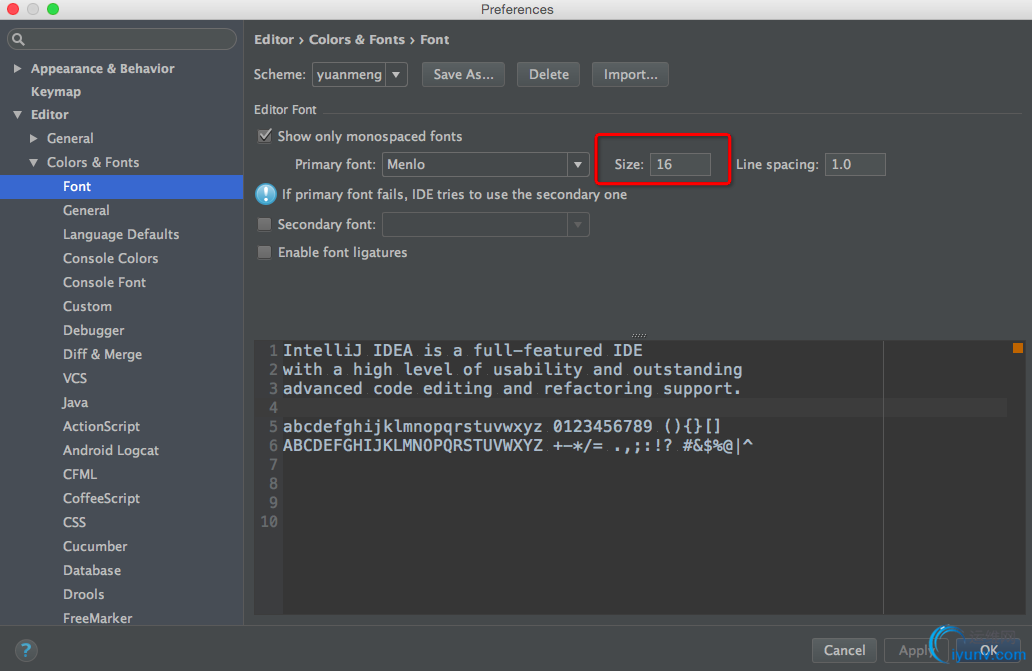1032x671 pixels.
Task: Open CoffeeScript color settings
Action: tap(101, 499)
